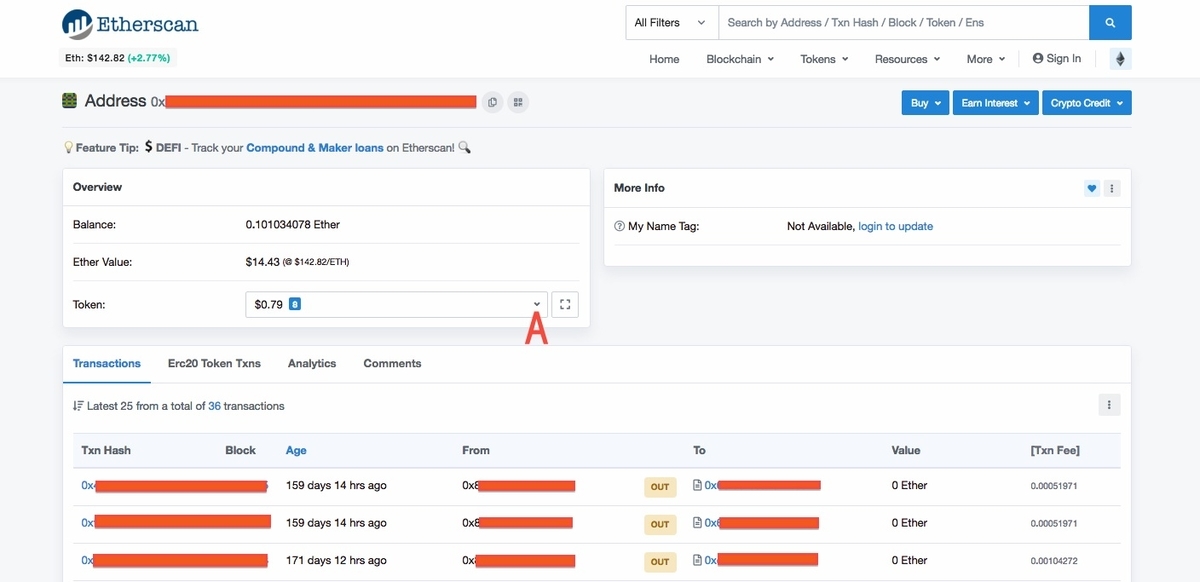Focus the search by address input field
Image resolution: width=1200 pixels, height=582 pixels.
[903, 22]
